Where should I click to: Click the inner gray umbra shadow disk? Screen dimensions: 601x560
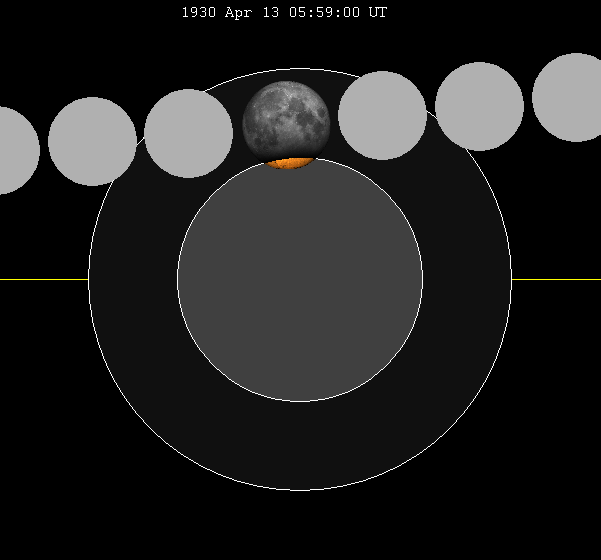[x=300, y=280]
